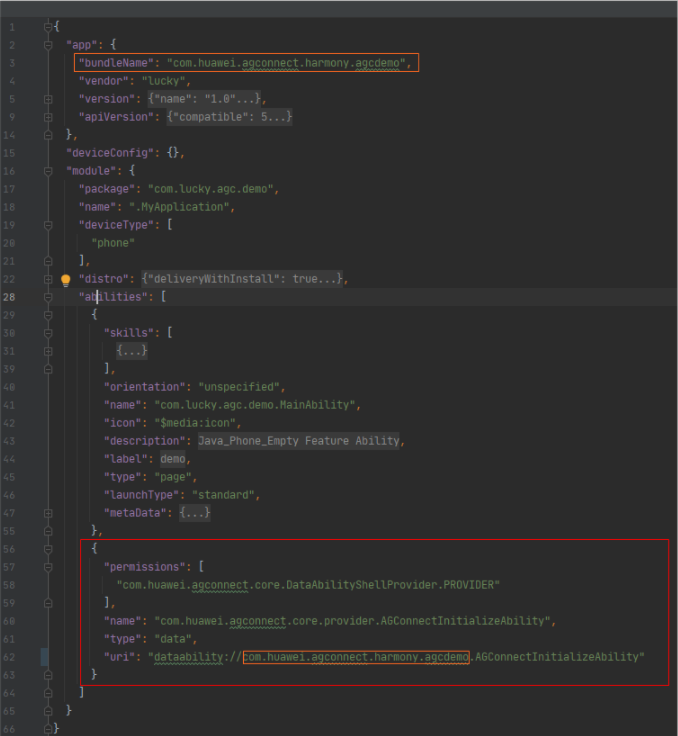Click the yellow lightbulb intention icon
The height and width of the screenshot is (736, 678).
tap(66, 279)
